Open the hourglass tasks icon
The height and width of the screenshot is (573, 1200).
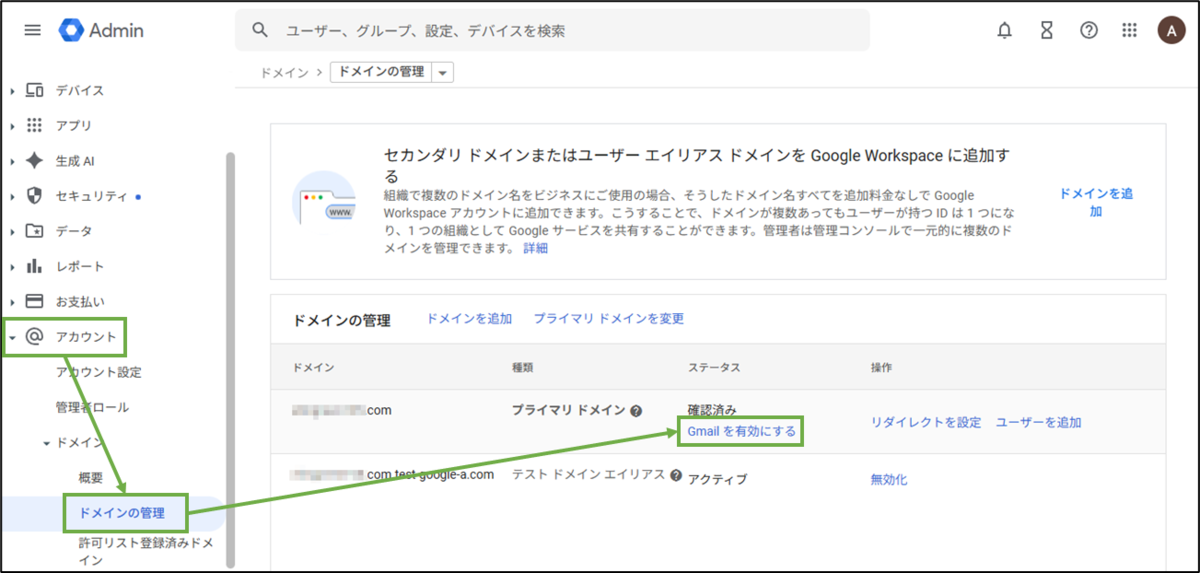pyautogui.click(x=1047, y=30)
